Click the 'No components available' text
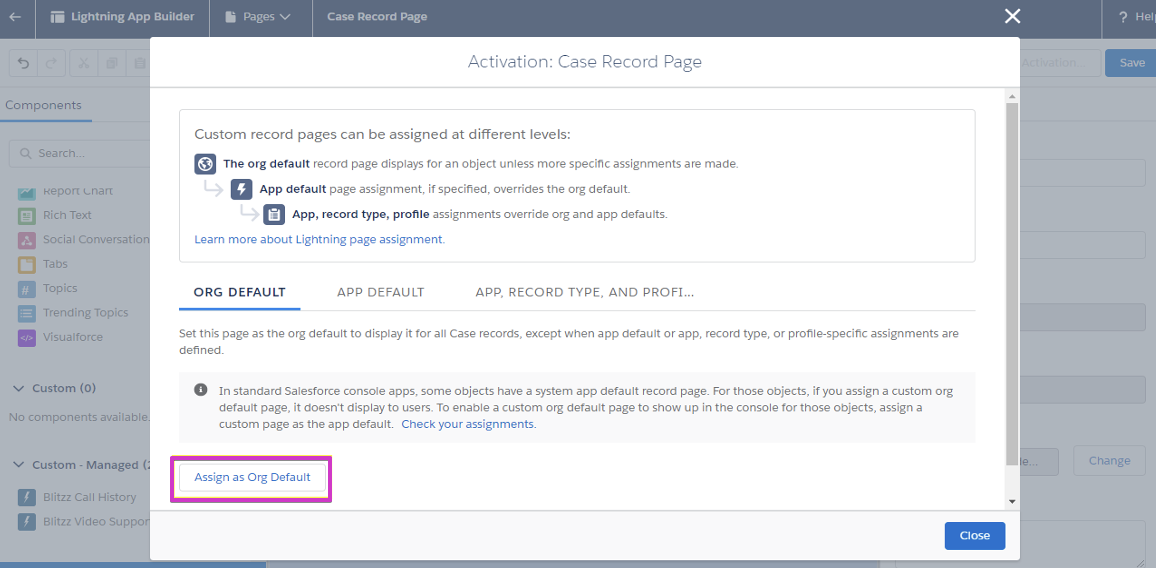Image resolution: width=1156 pixels, height=568 pixels. [80, 418]
